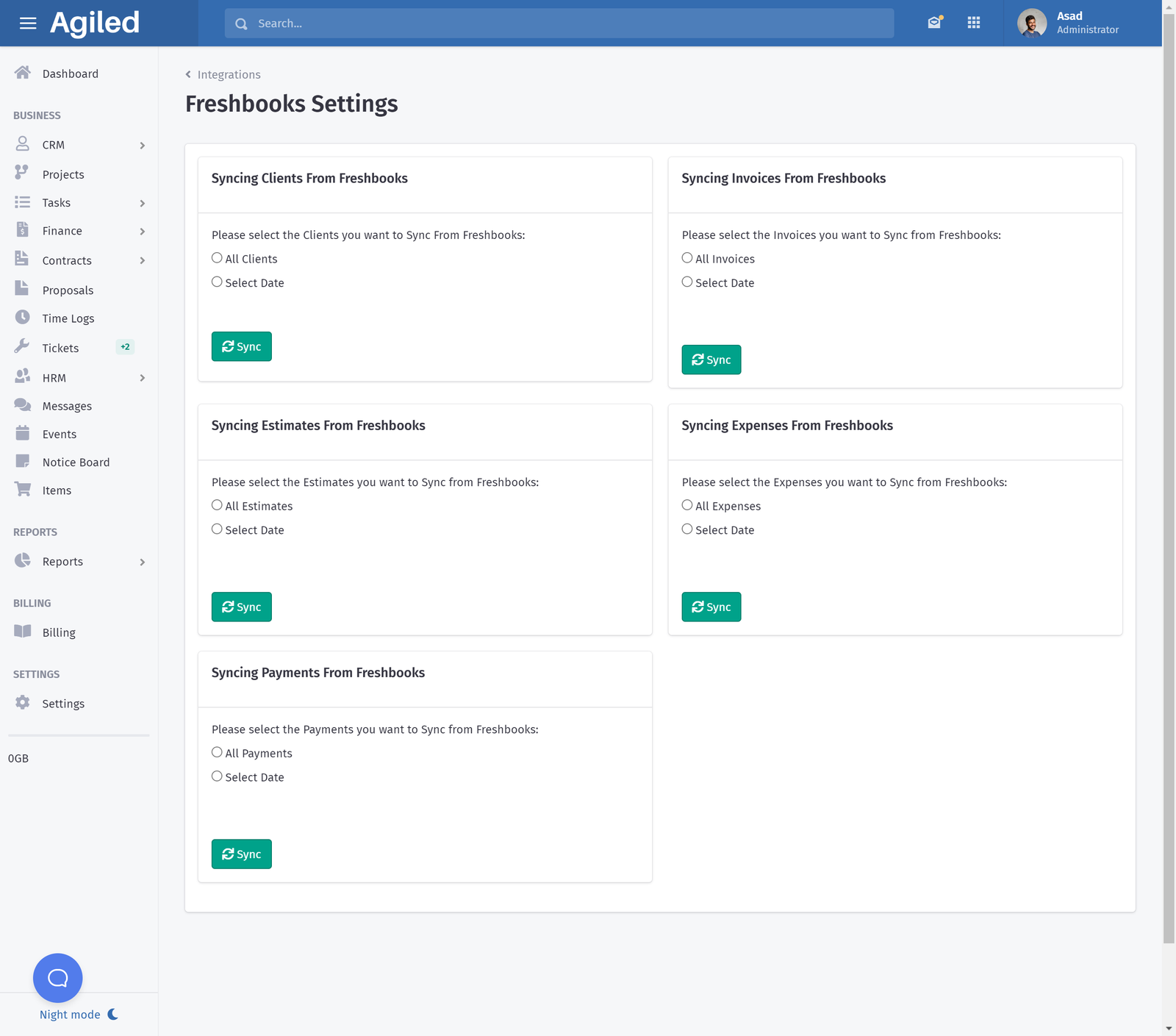Image resolution: width=1176 pixels, height=1036 pixels.
Task: Open the notifications mail icon
Action: click(933, 23)
